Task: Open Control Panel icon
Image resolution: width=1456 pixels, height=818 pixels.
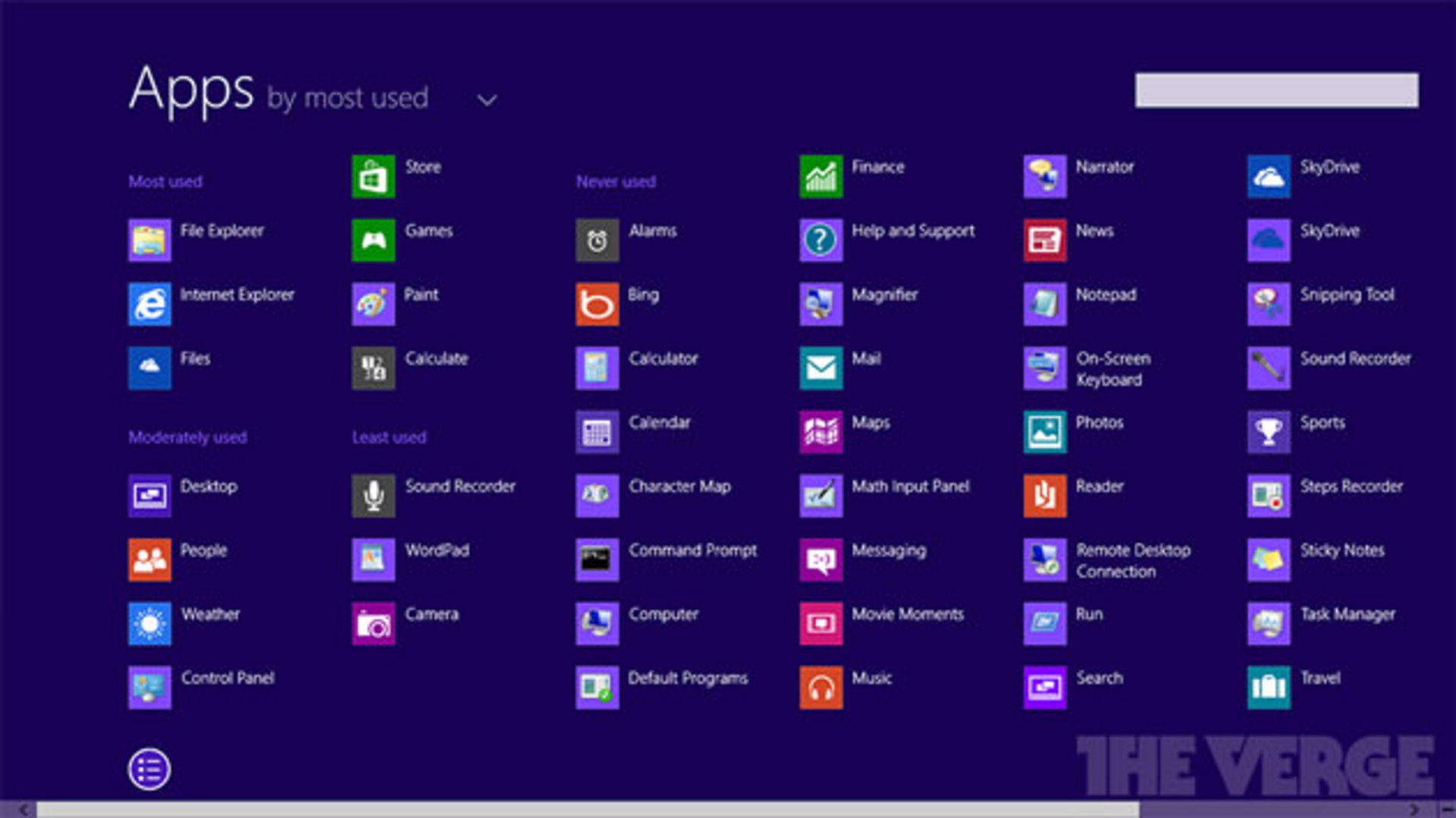Action: [x=149, y=688]
